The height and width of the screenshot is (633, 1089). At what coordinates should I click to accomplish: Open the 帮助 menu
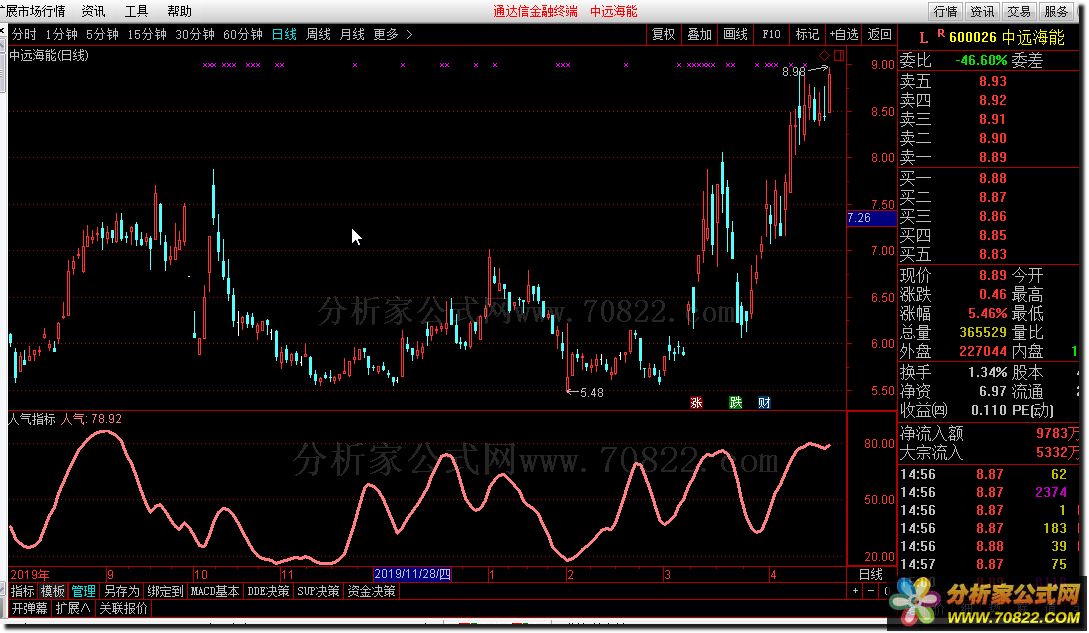[x=179, y=11]
